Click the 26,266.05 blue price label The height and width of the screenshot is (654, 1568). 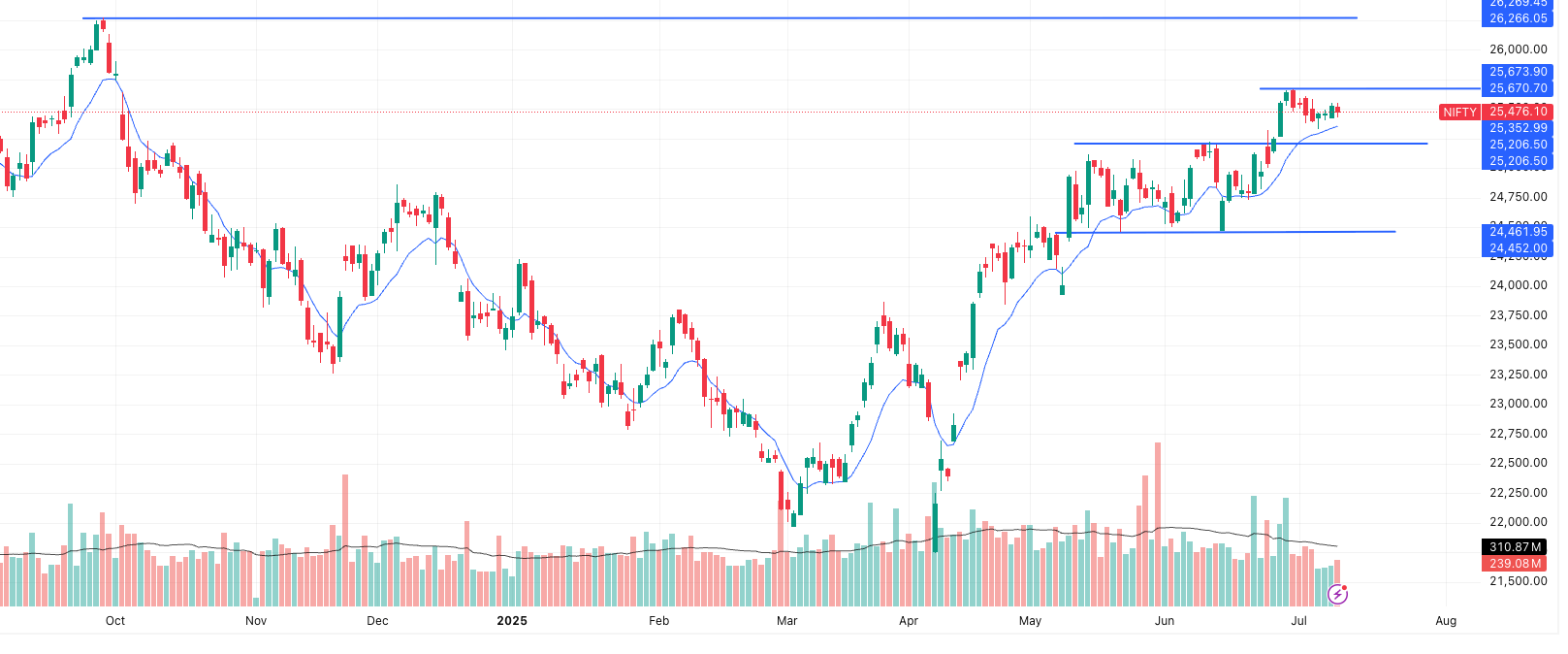[x=1518, y=18]
